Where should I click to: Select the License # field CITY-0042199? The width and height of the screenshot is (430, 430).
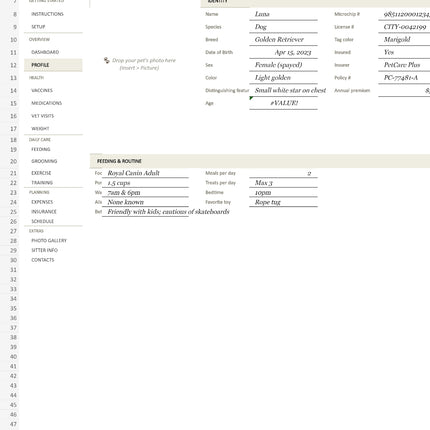tap(404, 27)
